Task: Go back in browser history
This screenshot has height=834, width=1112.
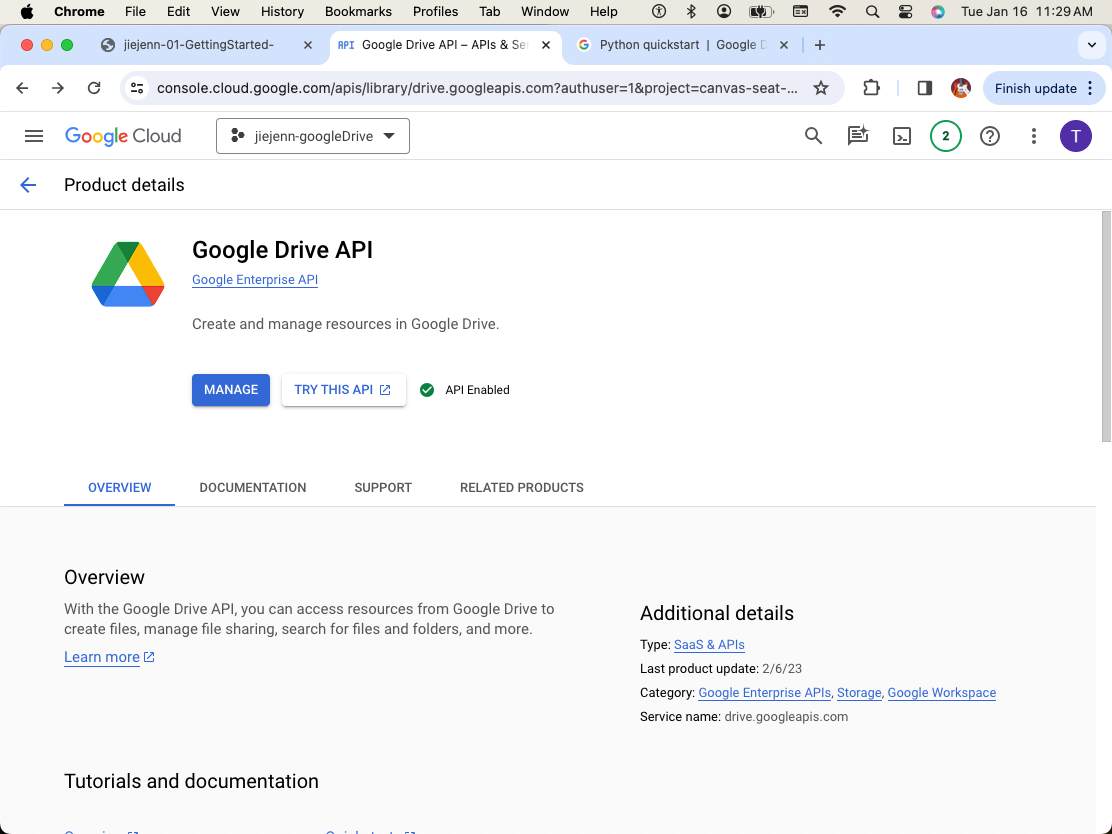Action: (23, 88)
